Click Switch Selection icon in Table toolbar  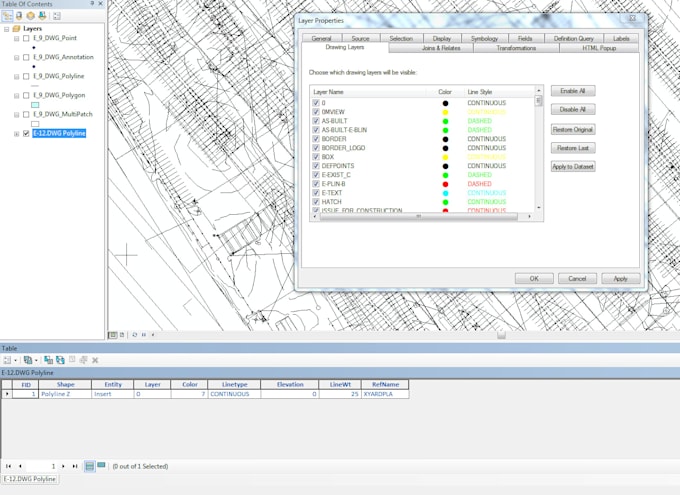(x=60, y=360)
